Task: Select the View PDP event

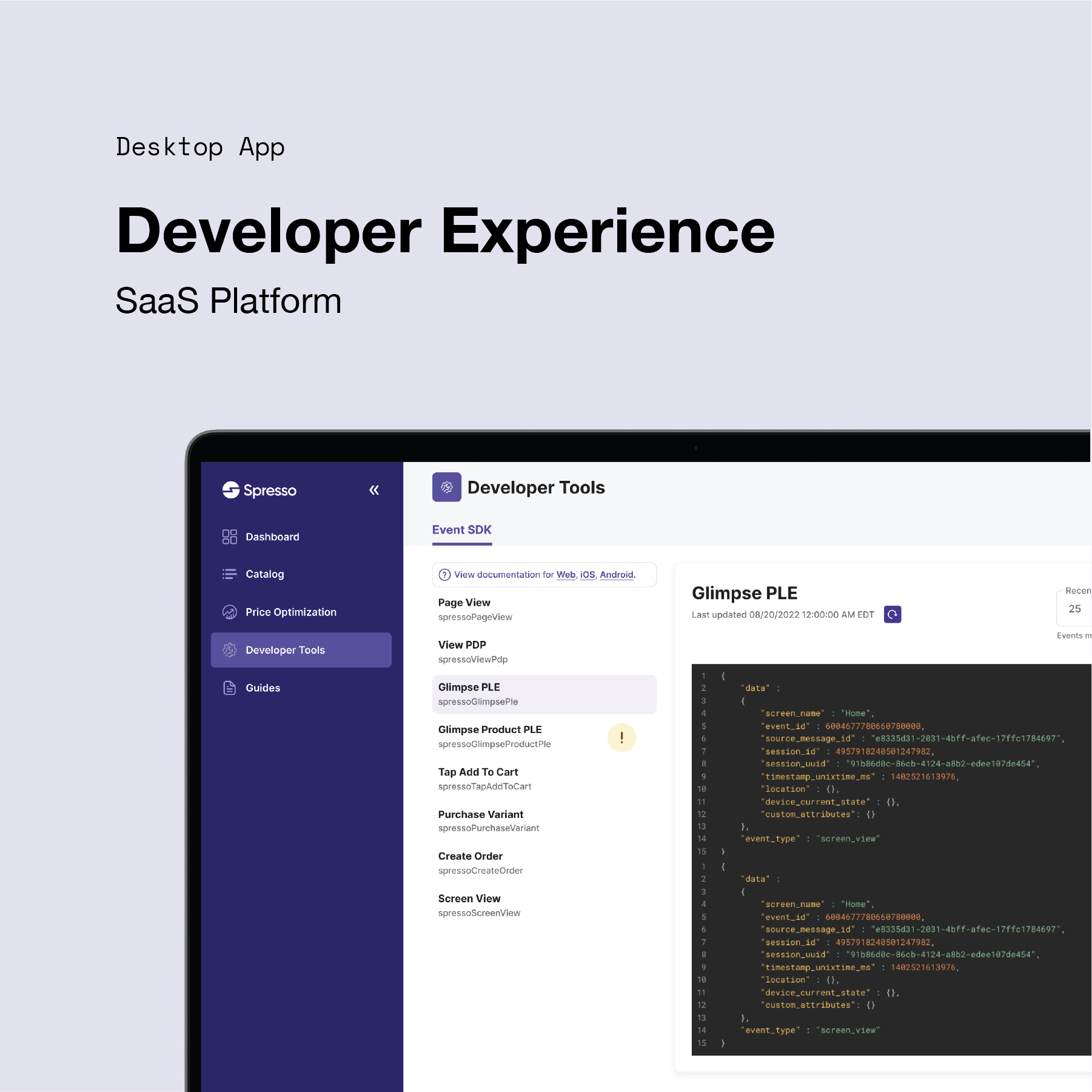Action: (x=544, y=652)
